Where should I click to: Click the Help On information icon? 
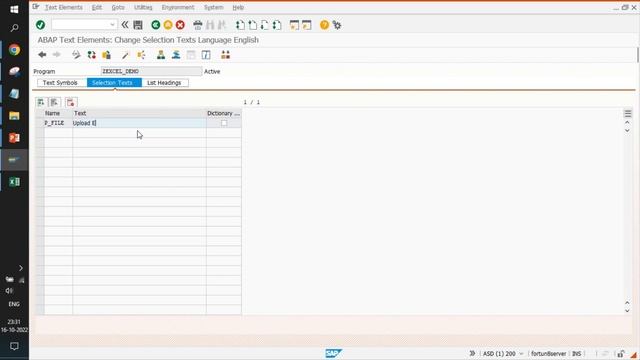[x=206, y=55]
